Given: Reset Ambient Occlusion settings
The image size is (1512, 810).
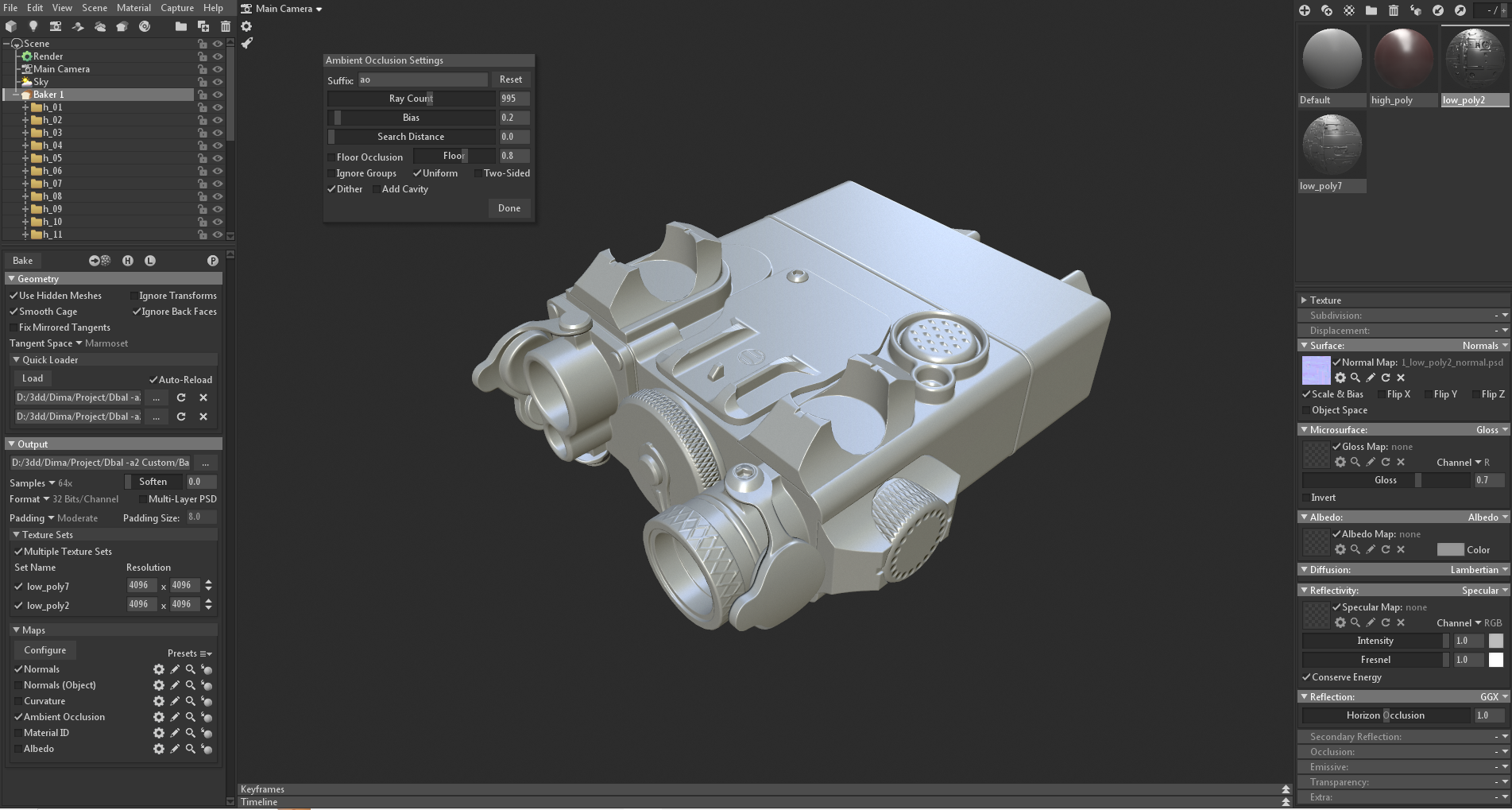Looking at the screenshot, I should click(x=511, y=79).
